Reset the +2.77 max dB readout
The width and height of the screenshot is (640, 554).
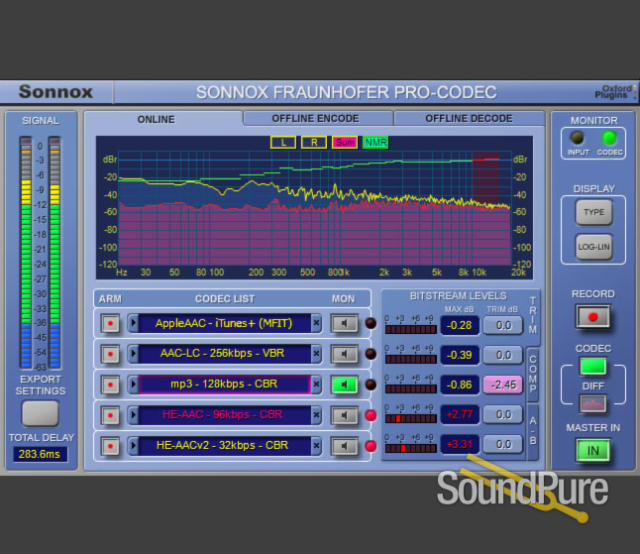(x=460, y=415)
